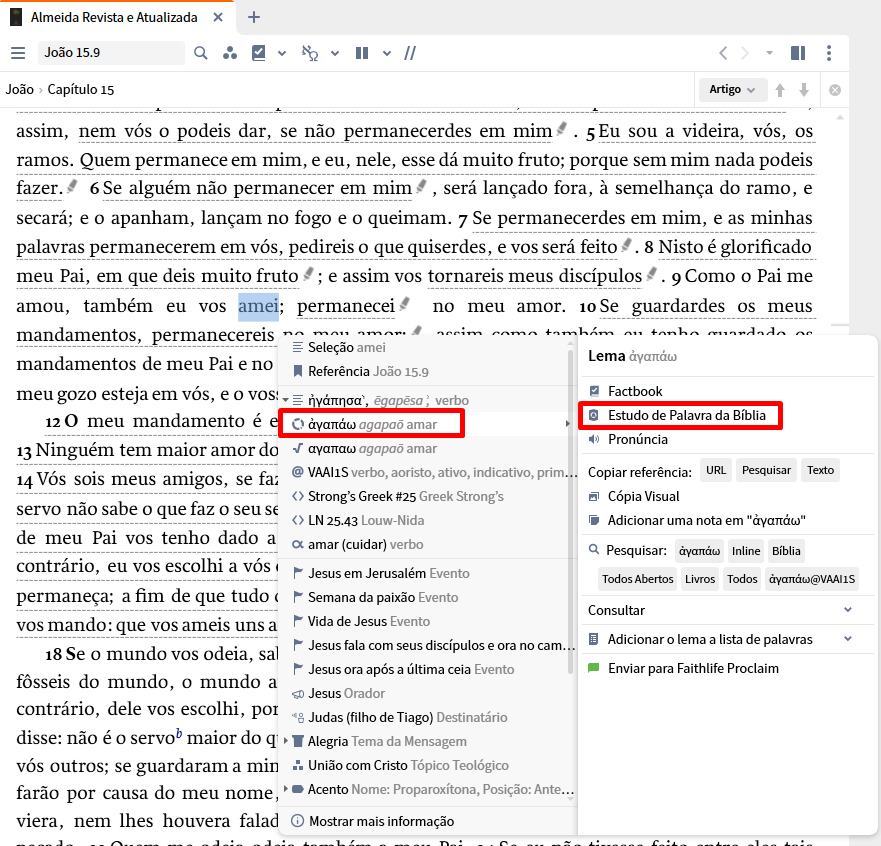Search inline with the Inline button

746,551
